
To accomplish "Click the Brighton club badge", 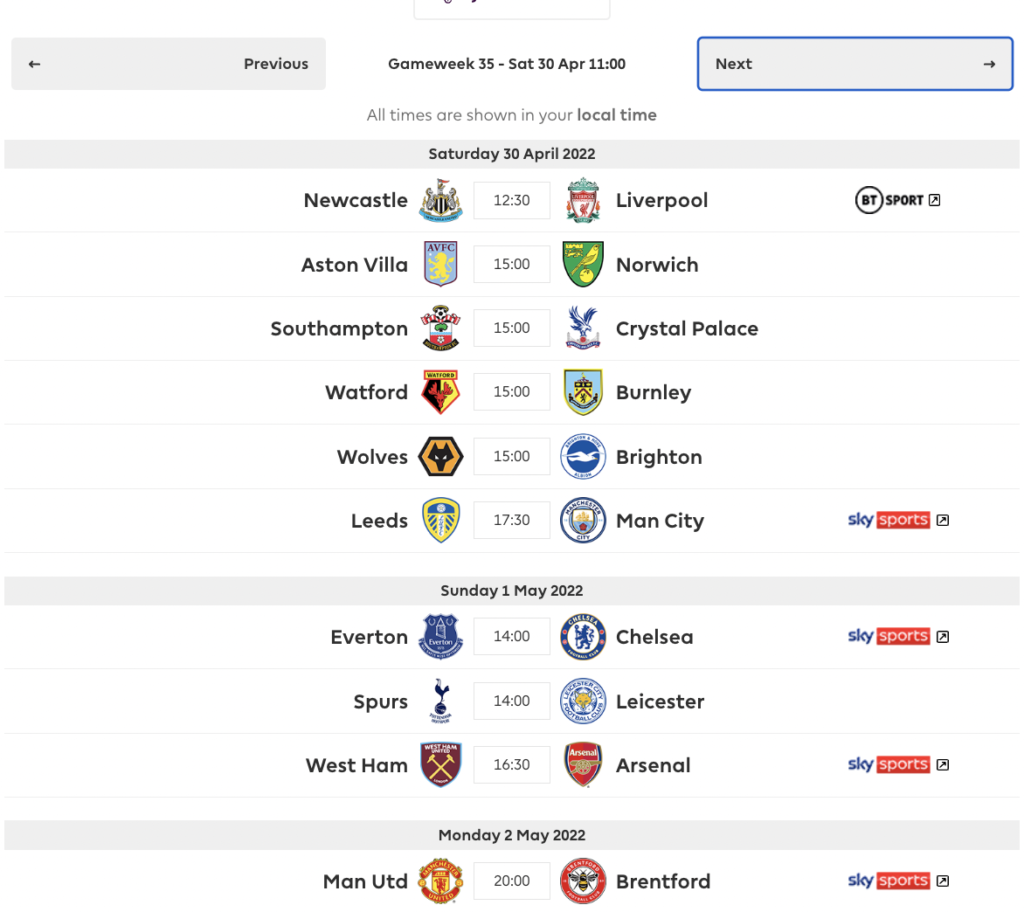I will pyautogui.click(x=583, y=456).
